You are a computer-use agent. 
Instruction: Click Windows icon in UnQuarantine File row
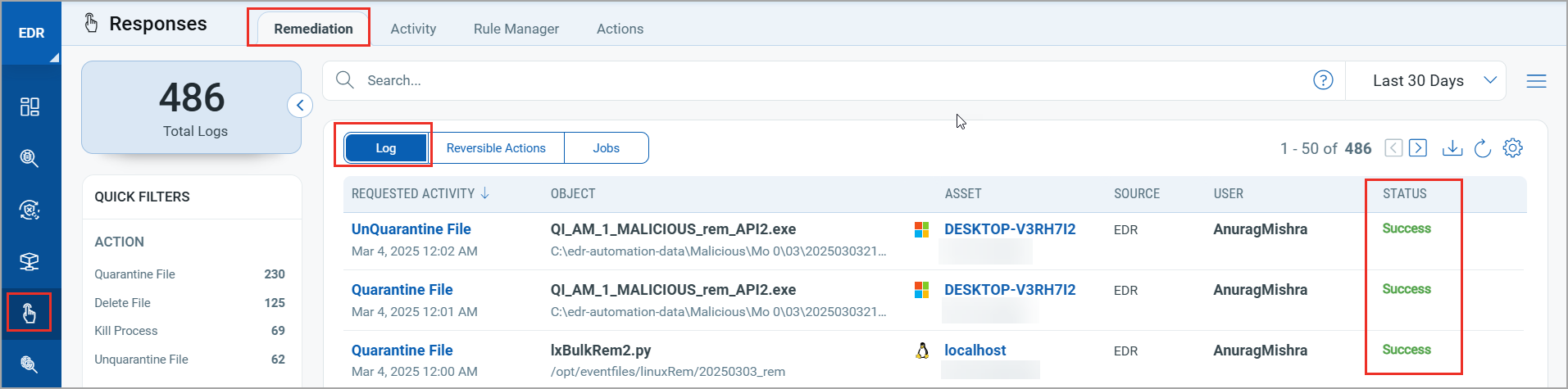(922, 229)
